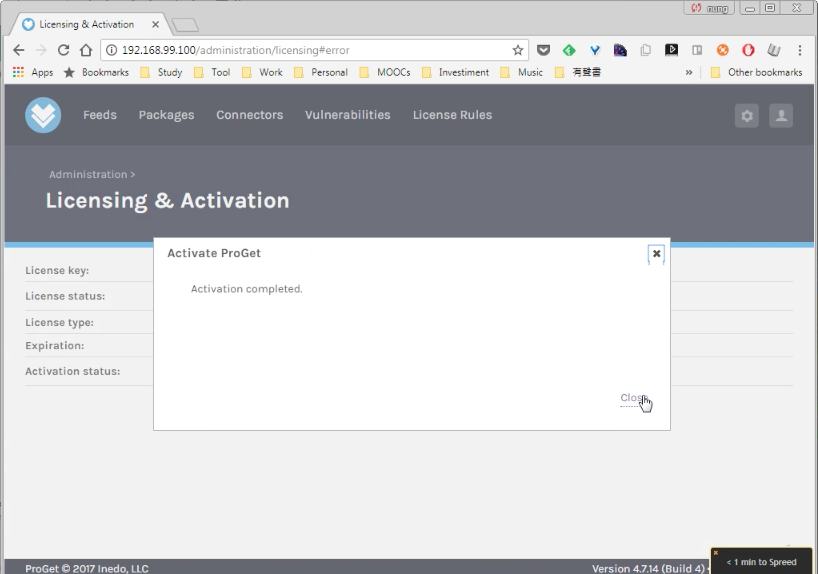Show hidden bookmarks with double chevron
This screenshot has height=574, width=818.
(x=689, y=73)
